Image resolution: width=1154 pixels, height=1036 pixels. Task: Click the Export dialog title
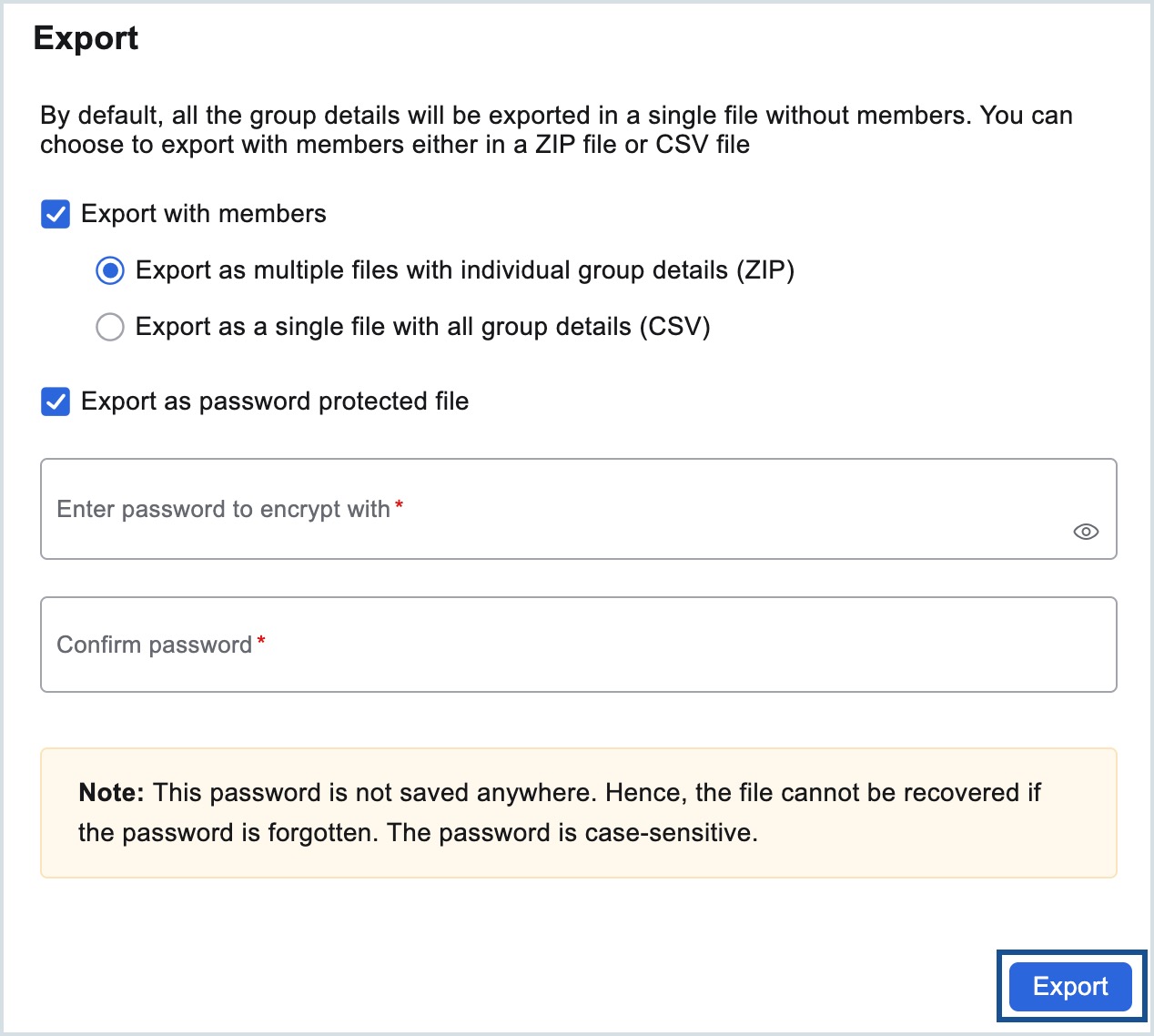[x=86, y=37]
